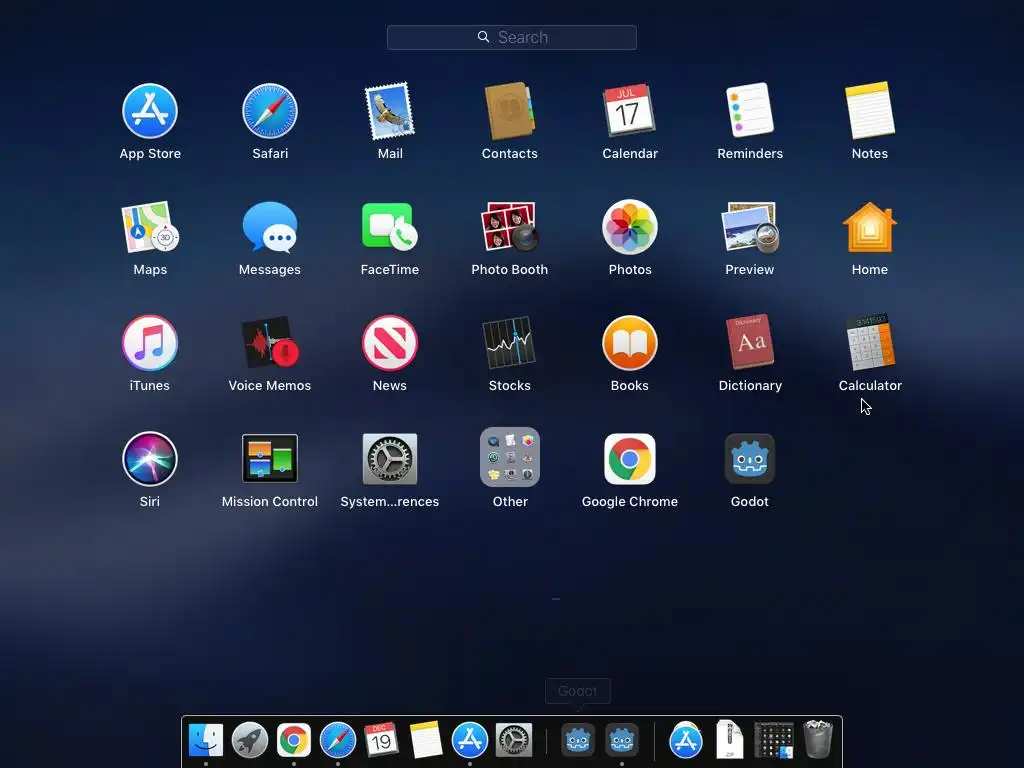Screen dimensions: 1024x768
Task: Open App Store from the Launchpad grid
Action: pos(150,111)
